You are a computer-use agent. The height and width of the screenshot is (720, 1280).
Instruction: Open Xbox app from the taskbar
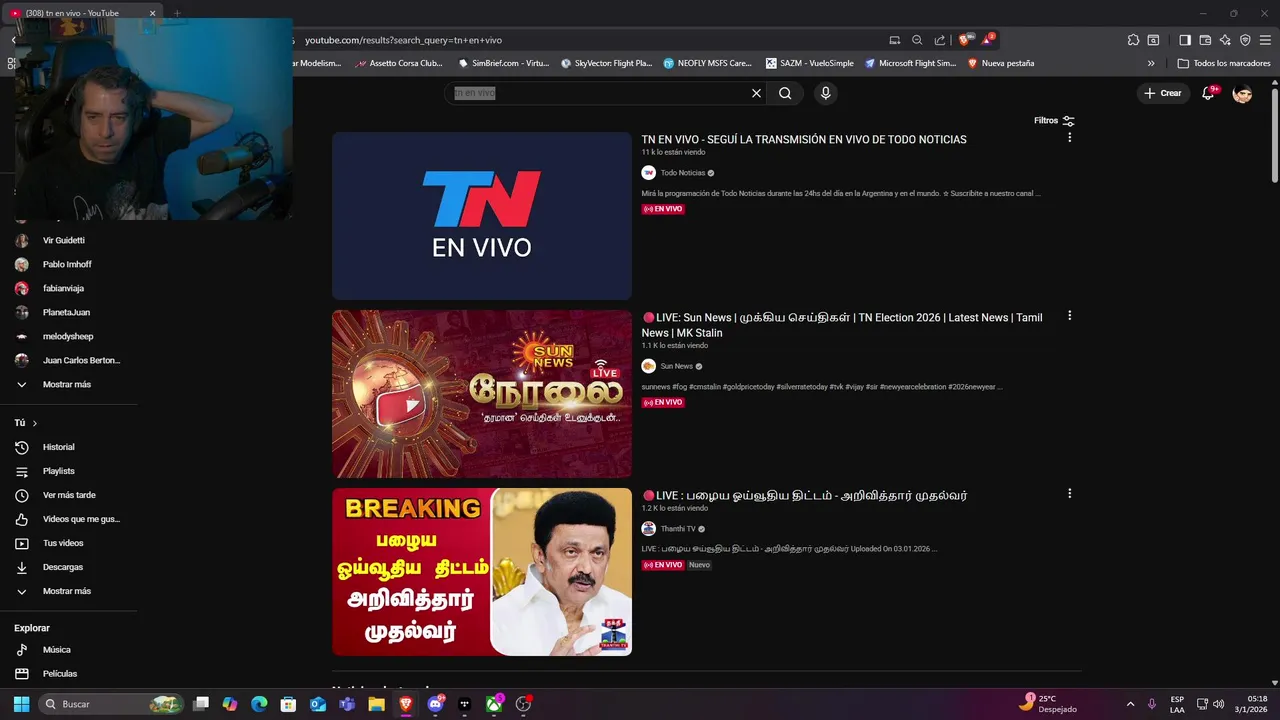[x=494, y=704]
